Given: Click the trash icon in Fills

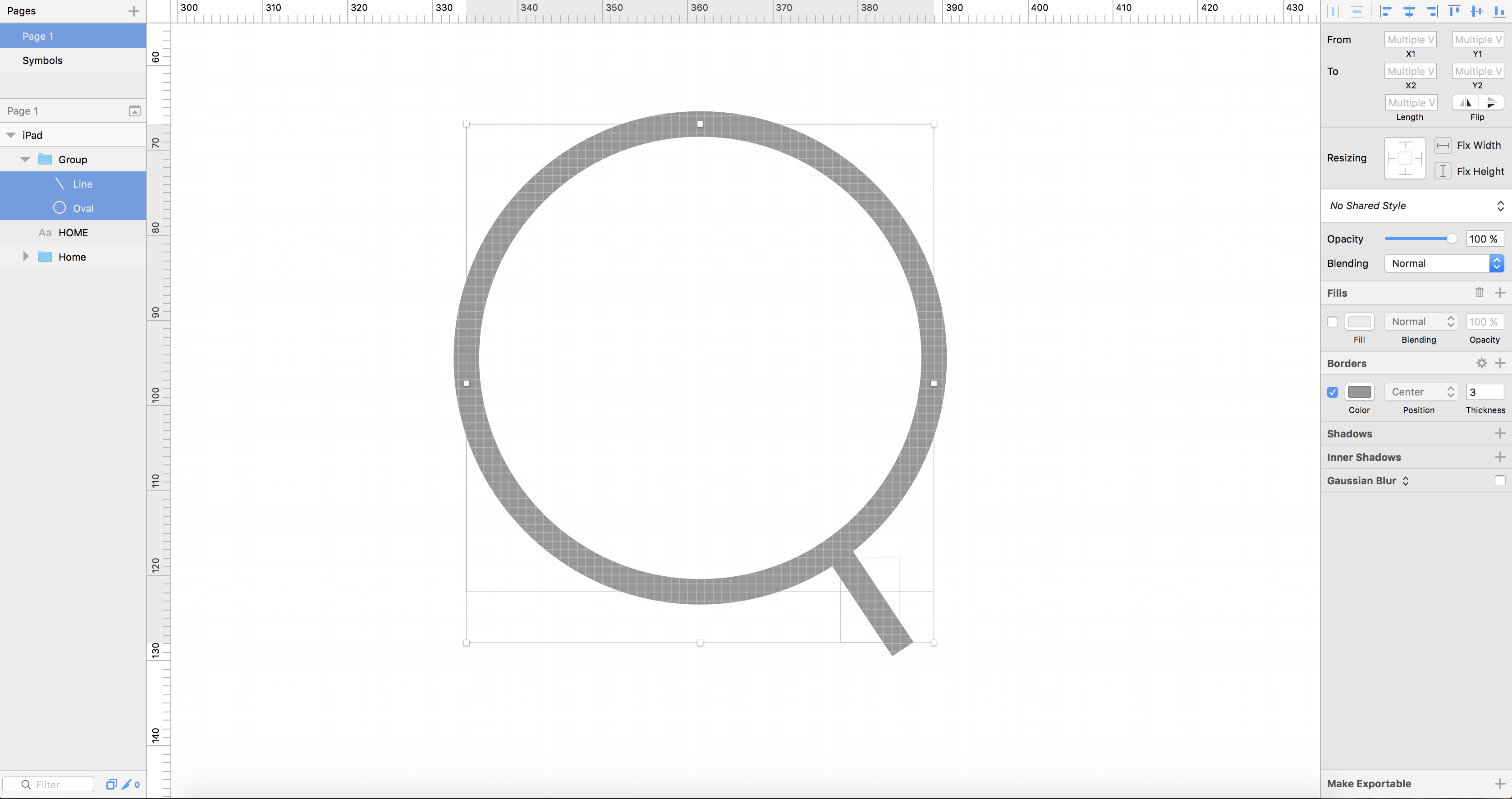Looking at the screenshot, I should [1479, 292].
